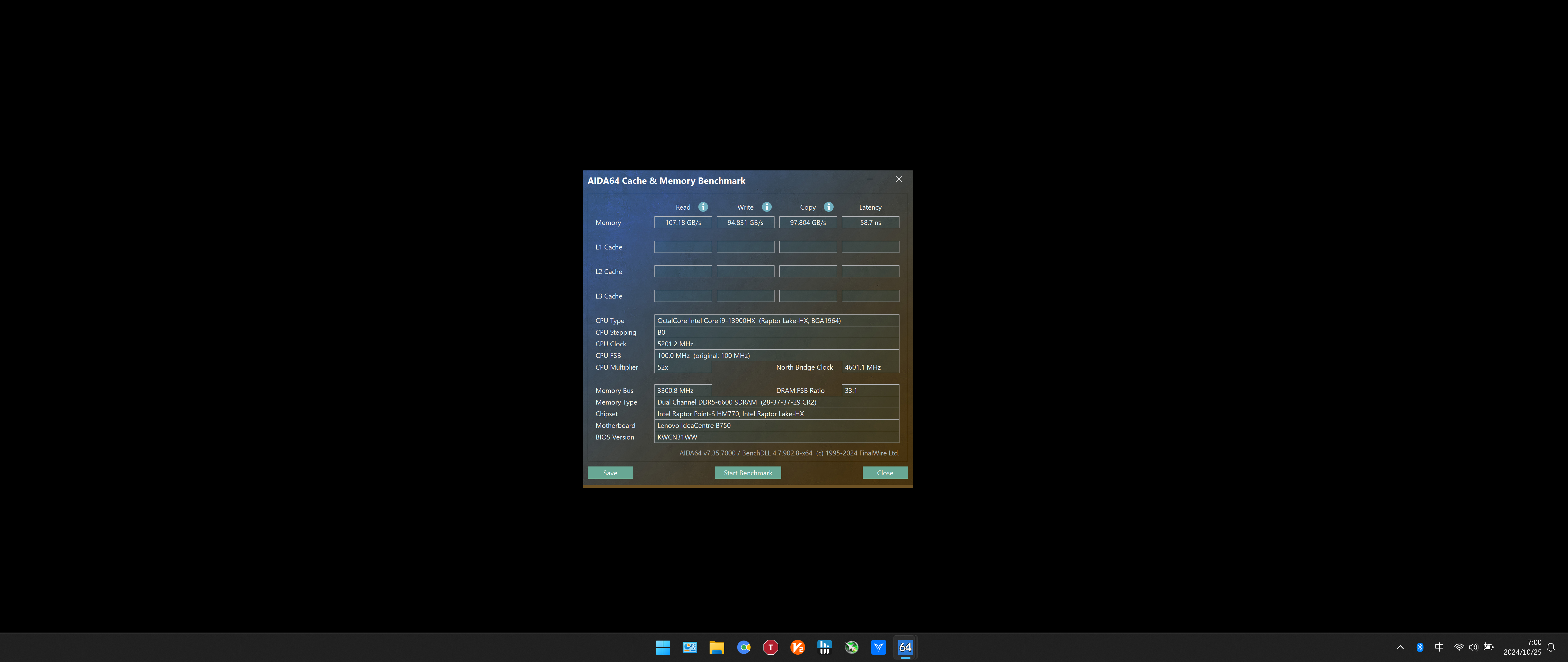Click the Memory Latency value 58.7 ns

(870, 223)
